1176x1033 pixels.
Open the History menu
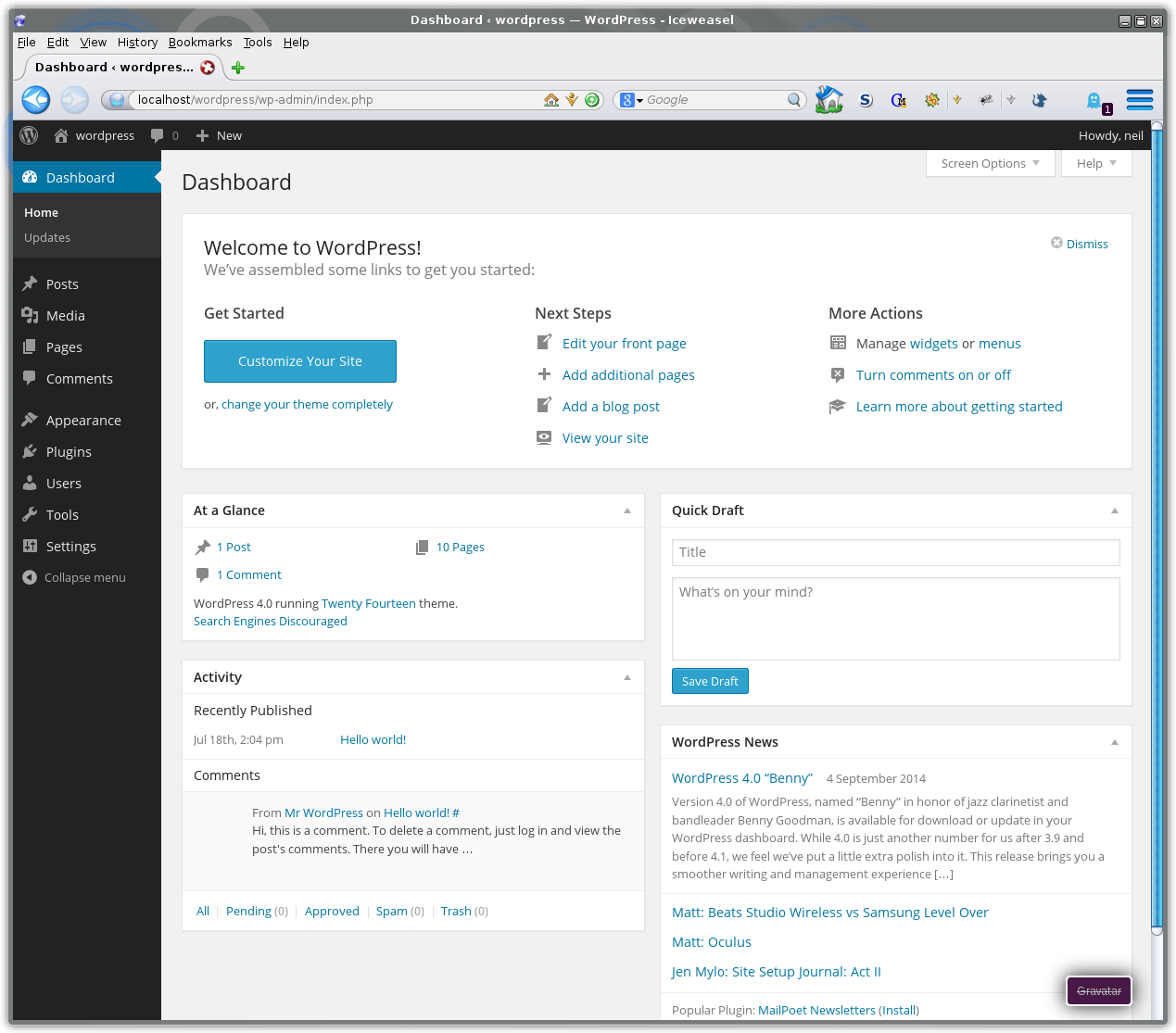coord(137,43)
